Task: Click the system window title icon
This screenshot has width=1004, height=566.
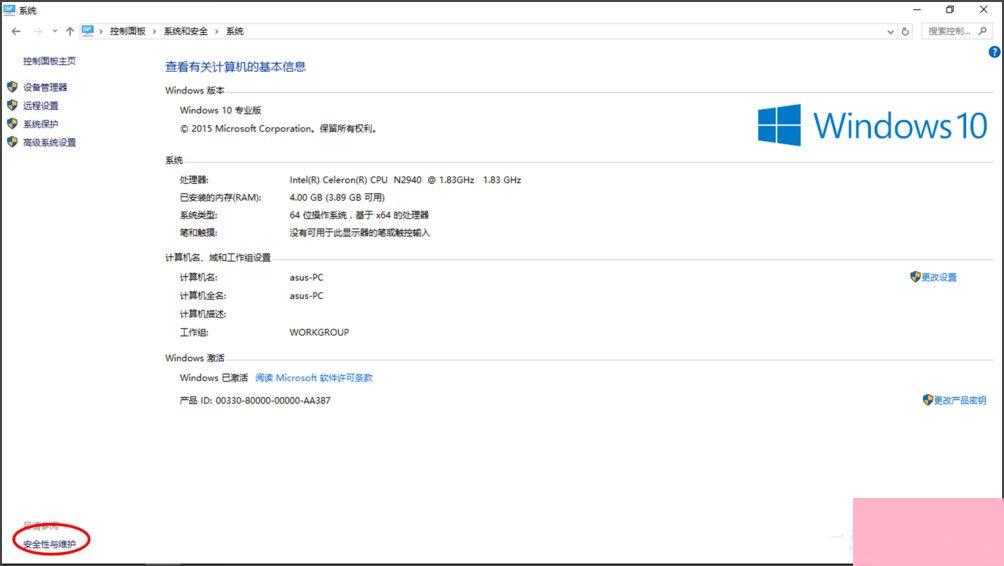Action: point(9,10)
